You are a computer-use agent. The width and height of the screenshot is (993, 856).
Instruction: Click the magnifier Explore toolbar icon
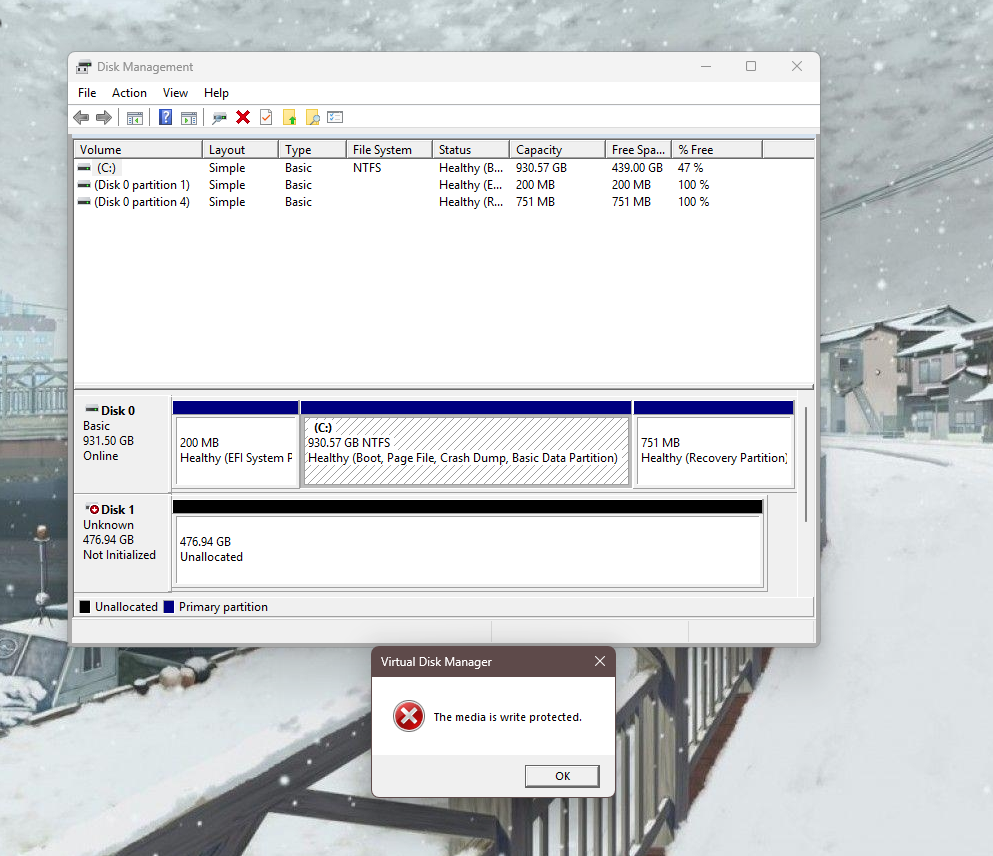pos(312,118)
